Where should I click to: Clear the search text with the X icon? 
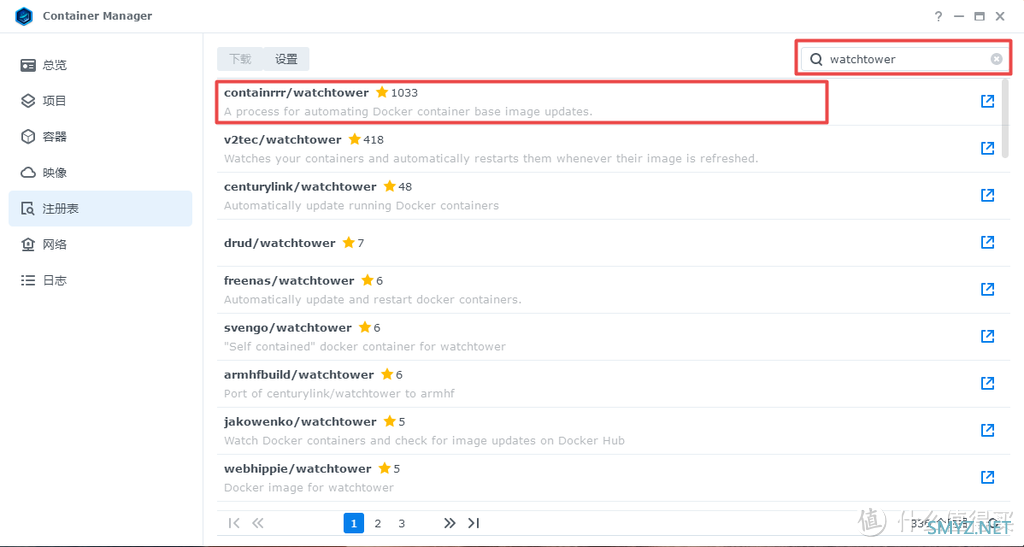997,59
